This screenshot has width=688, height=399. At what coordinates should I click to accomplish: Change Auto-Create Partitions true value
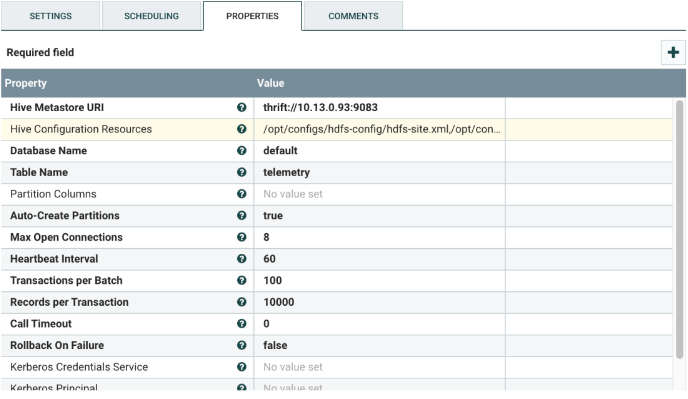pyautogui.click(x=380, y=216)
